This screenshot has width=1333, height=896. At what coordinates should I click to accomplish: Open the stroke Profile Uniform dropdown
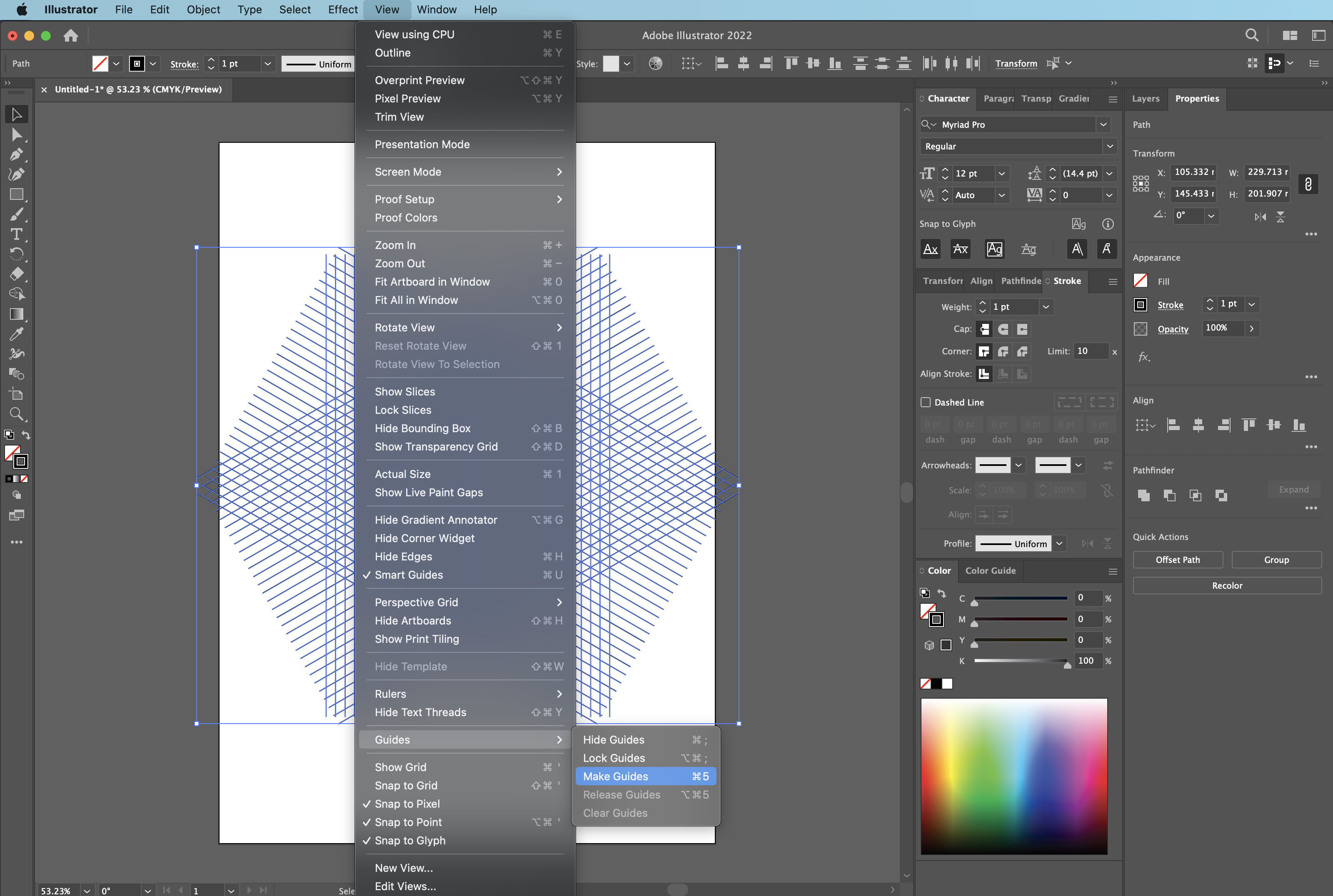pos(1059,543)
